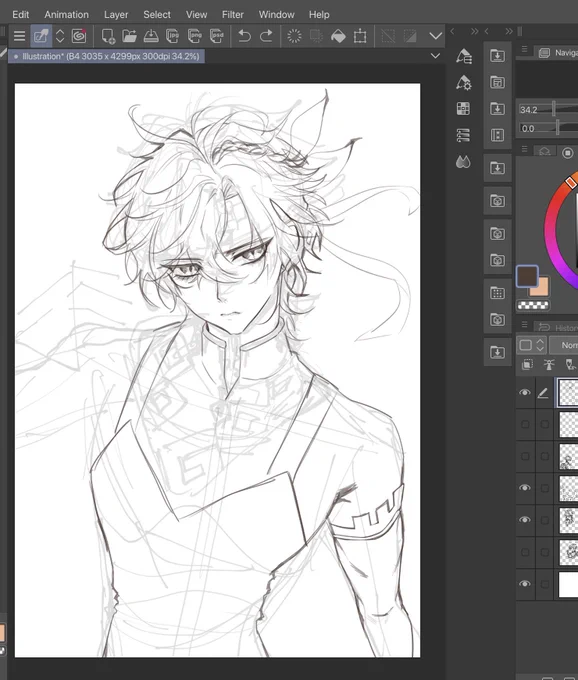Click the pen editing indicator on the top layer

(x=543, y=392)
